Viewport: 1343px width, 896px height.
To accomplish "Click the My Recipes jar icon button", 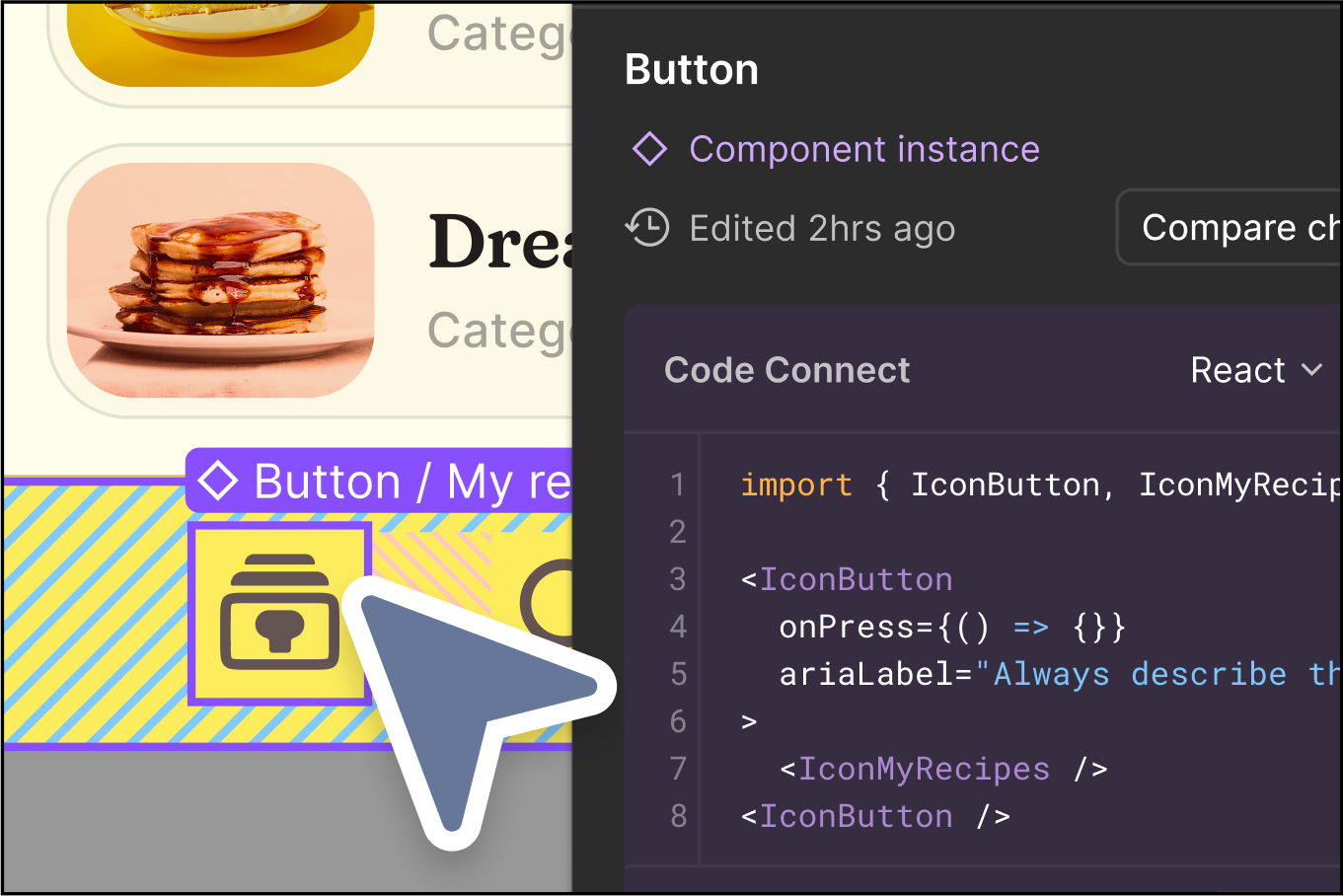I will (x=279, y=613).
